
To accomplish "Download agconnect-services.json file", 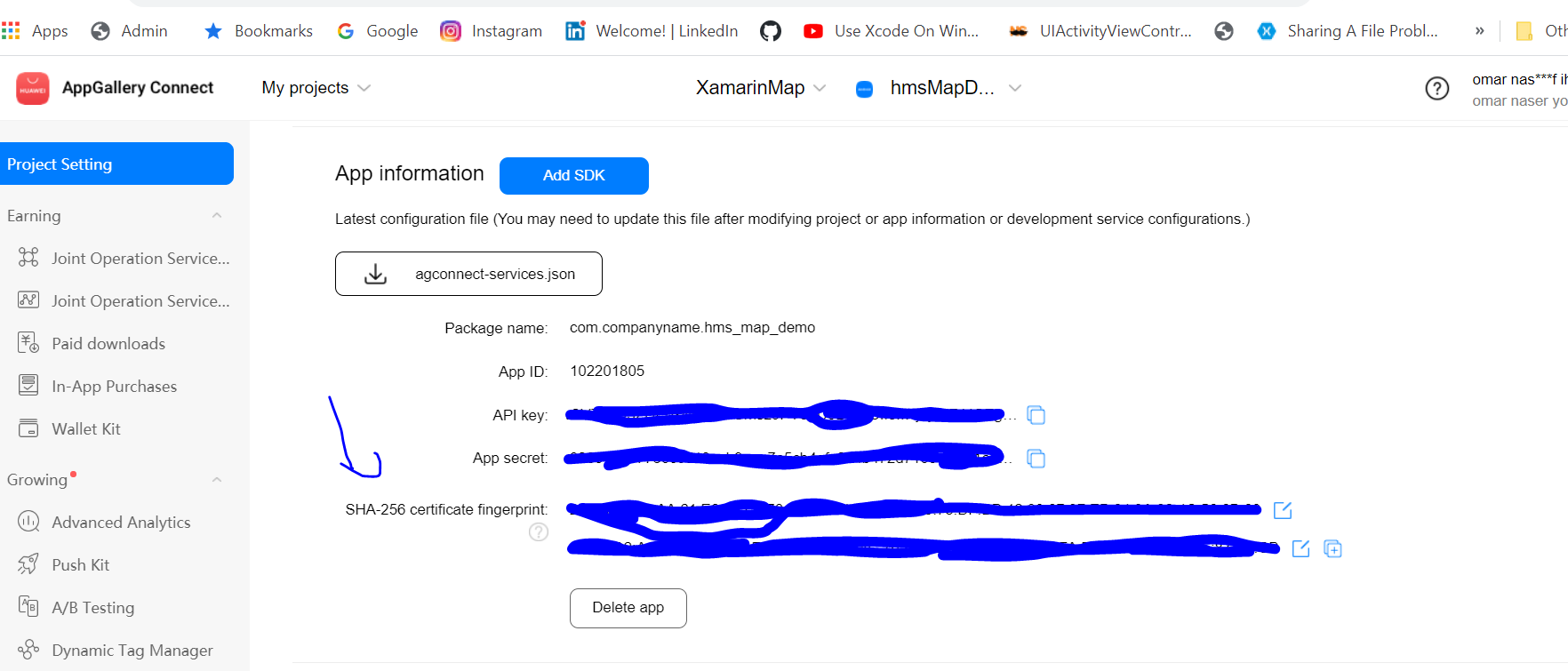I will 468,274.
